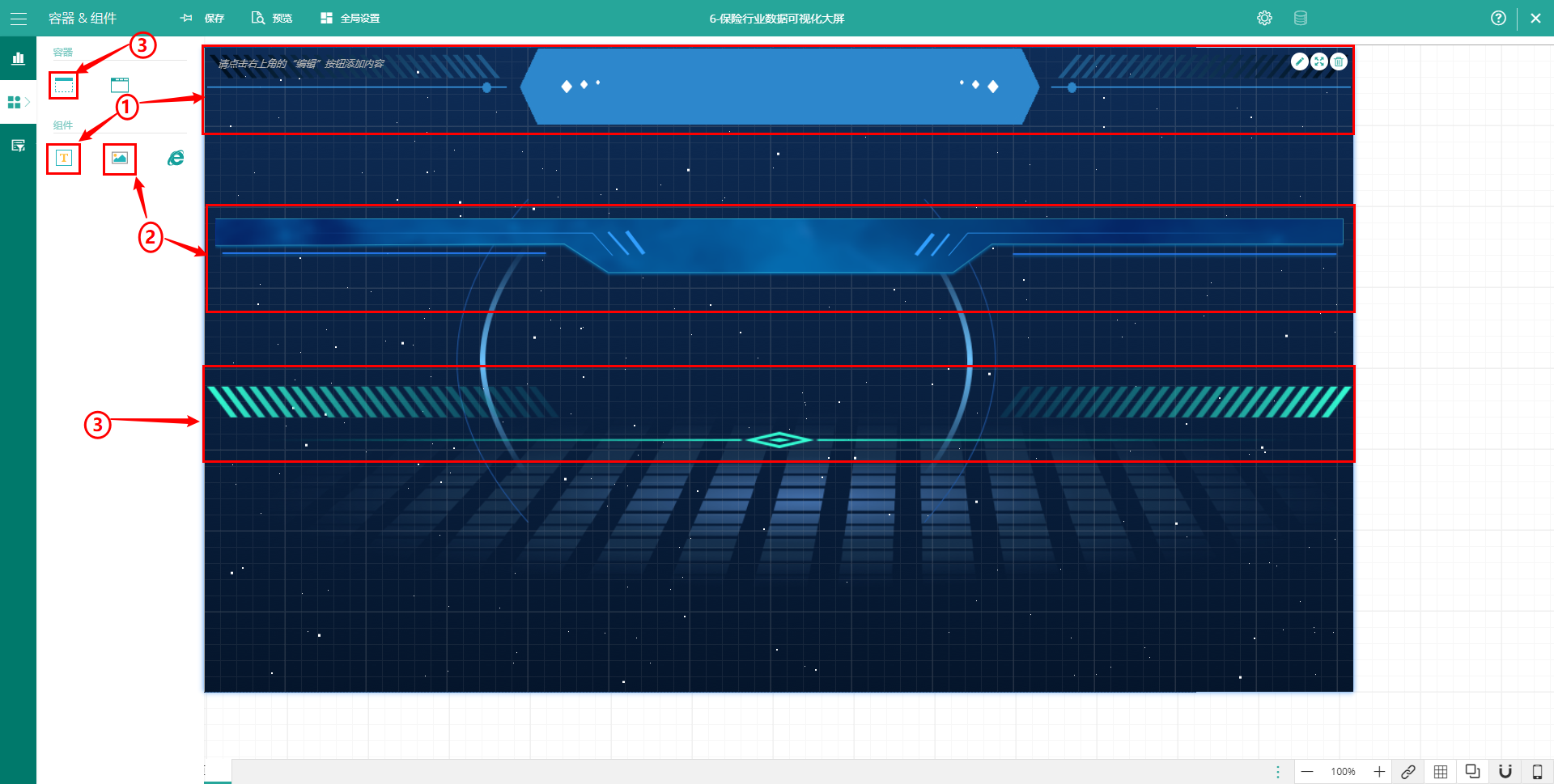Viewport: 1554px width, 784px height.
Task: Click the pencil edit icon on container
Action: [1299, 61]
